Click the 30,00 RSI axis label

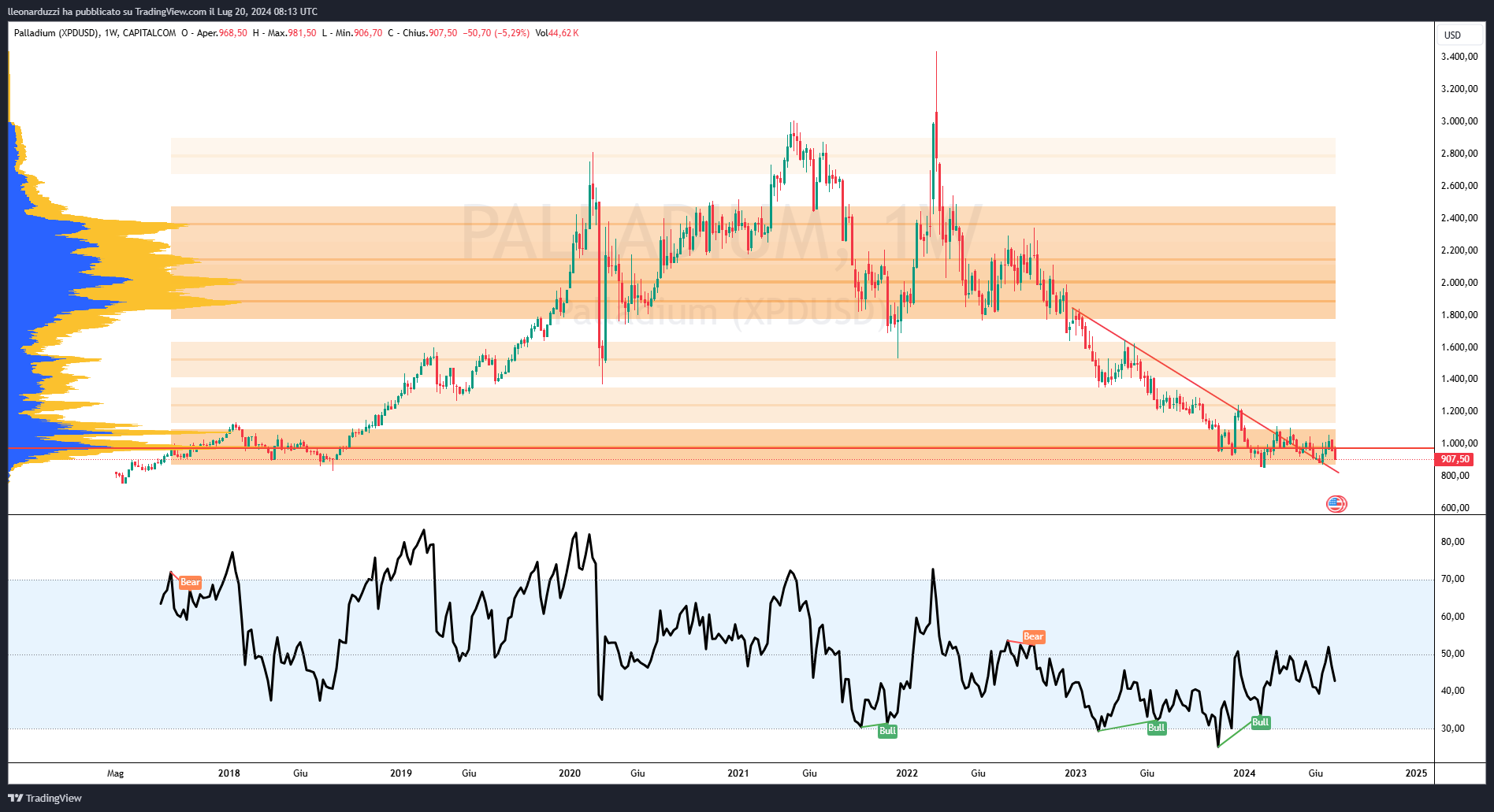1453,729
